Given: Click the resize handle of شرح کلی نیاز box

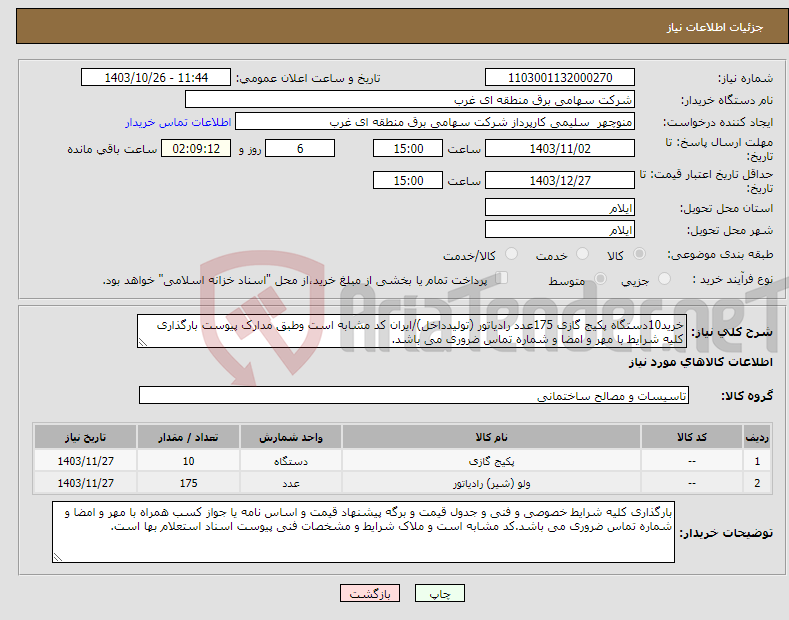Looking at the screenshot, I should pyautogui.click(x=143, y=343).
